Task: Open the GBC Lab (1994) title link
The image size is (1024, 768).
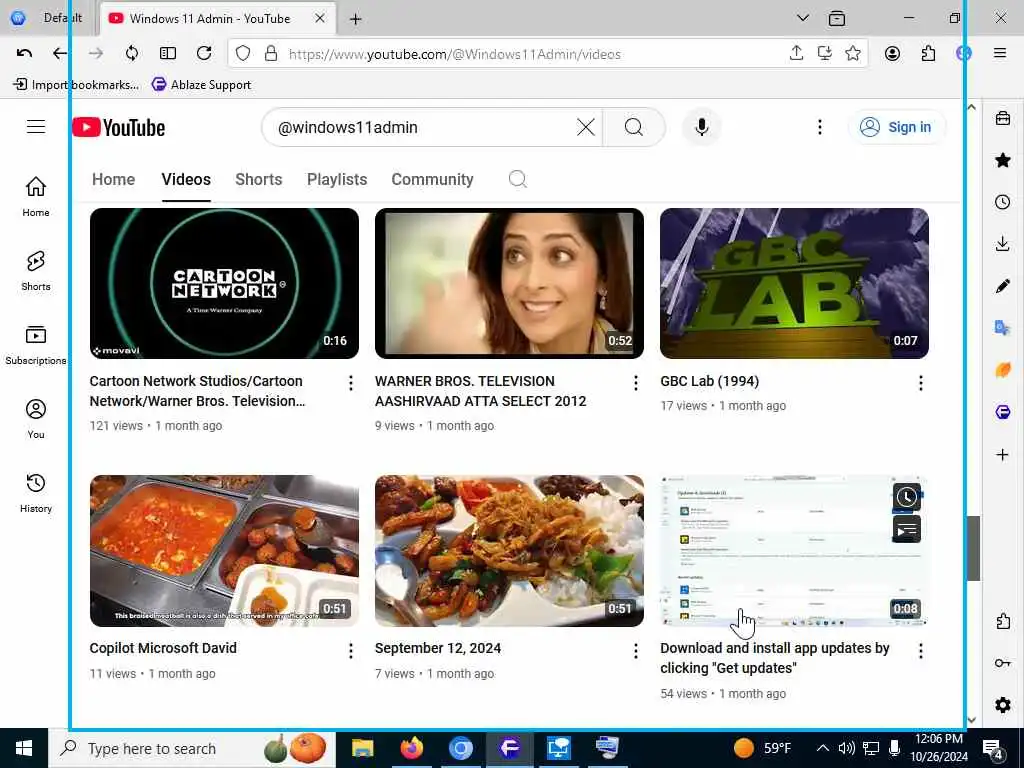Action: (710, 381)
